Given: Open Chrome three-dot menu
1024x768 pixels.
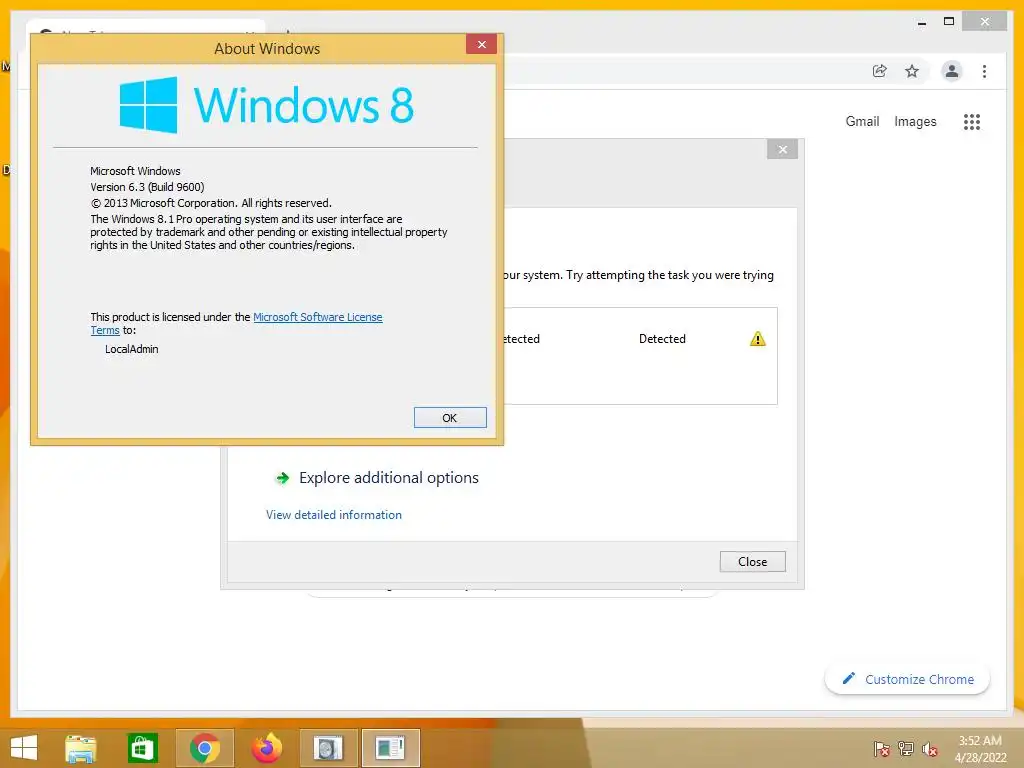Looking at the screenshot, I should pos(984,71).
